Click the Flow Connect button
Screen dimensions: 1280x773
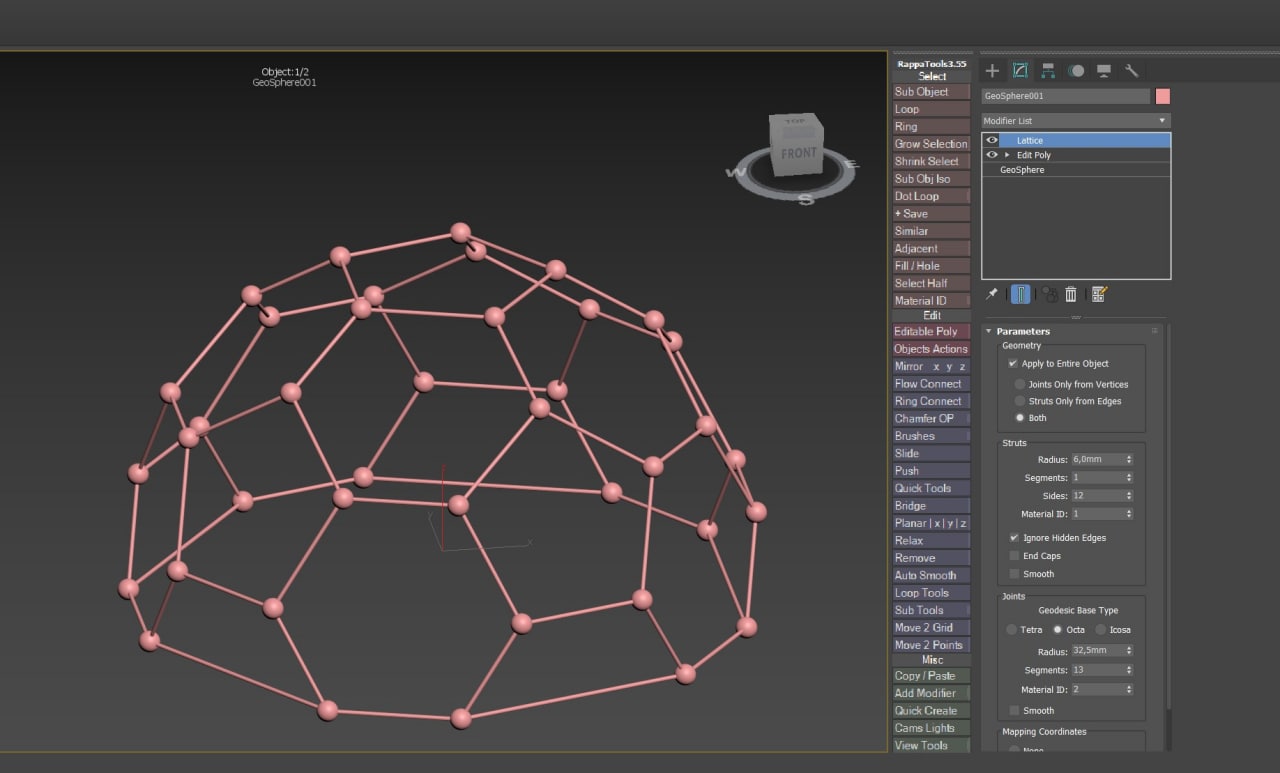[x=931, y=384]
